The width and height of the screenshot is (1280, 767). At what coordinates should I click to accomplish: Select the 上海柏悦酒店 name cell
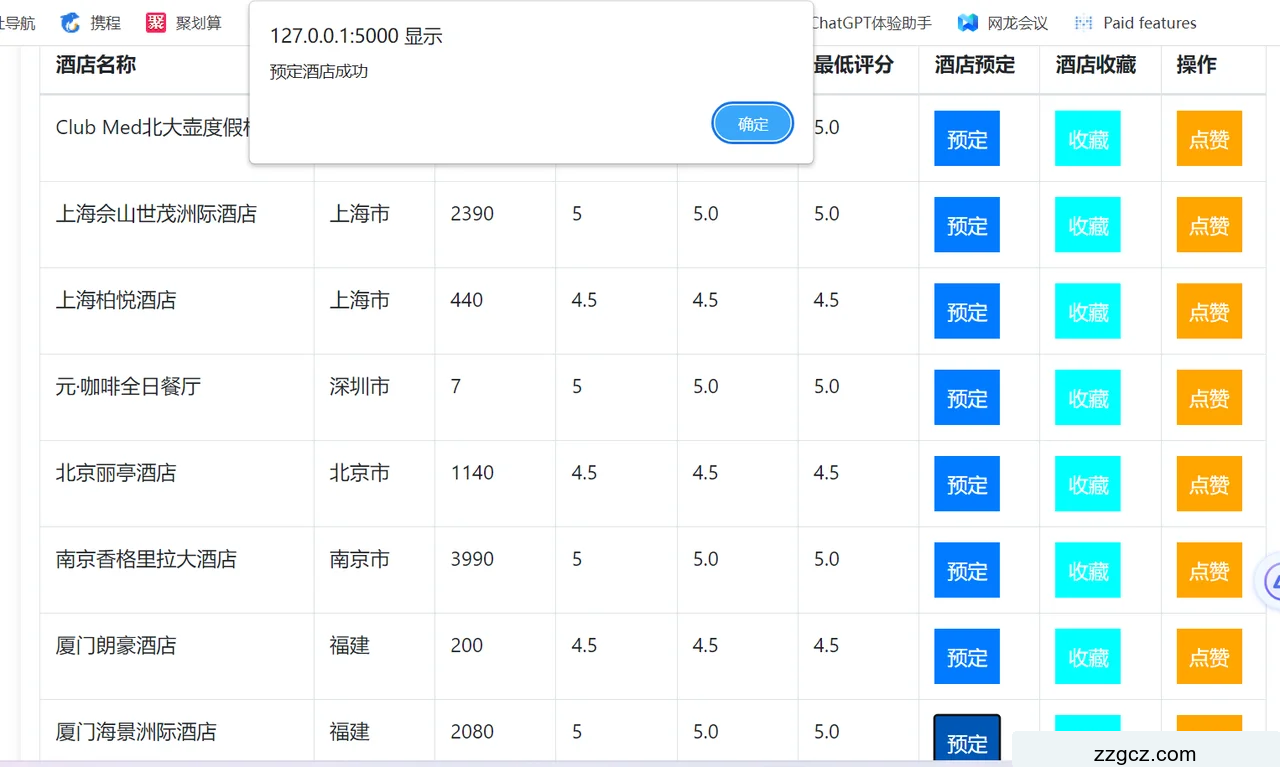116,300
